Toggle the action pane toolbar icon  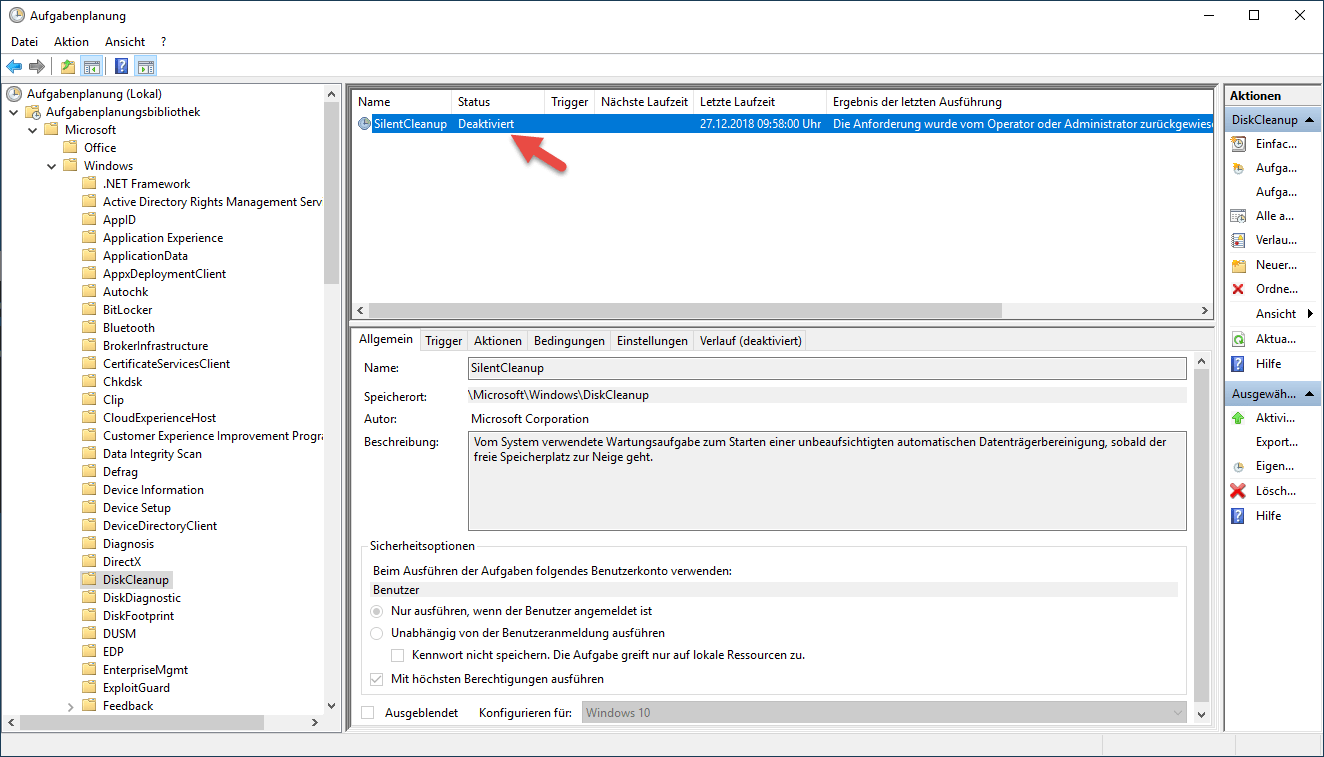click(146, 67)
